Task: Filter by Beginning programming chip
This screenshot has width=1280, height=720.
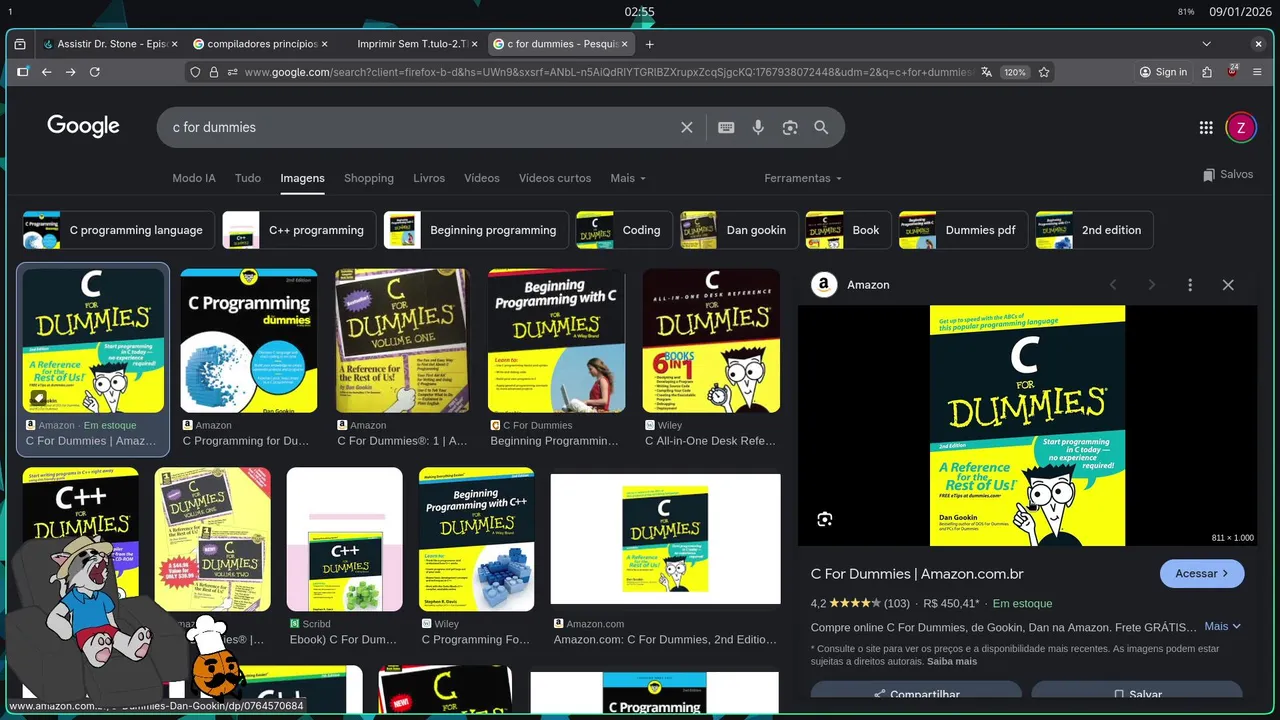Action: click(x=476, y=230)
